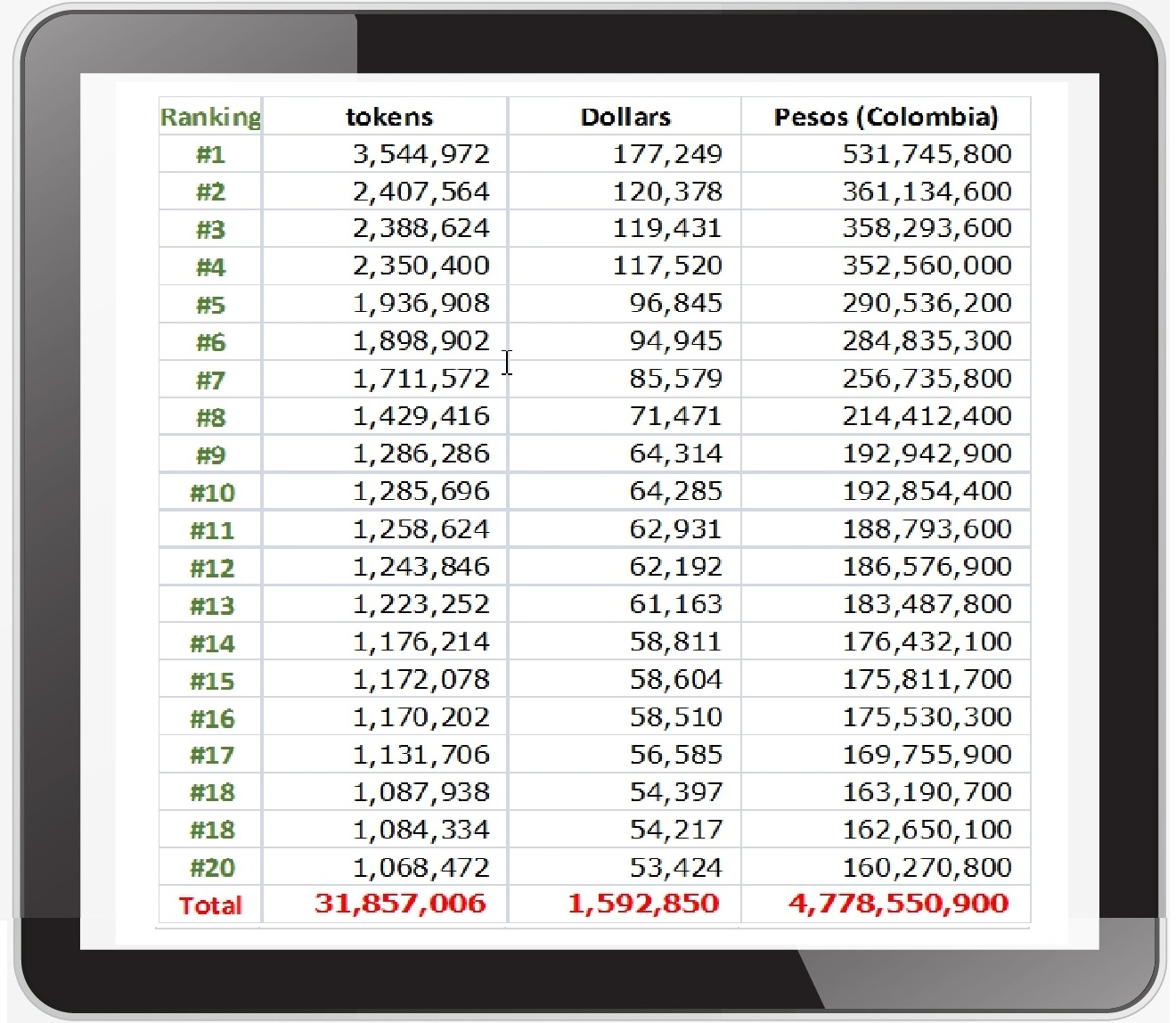
Task: Click ranking cell #8
Action: click(x=210, y=417)
